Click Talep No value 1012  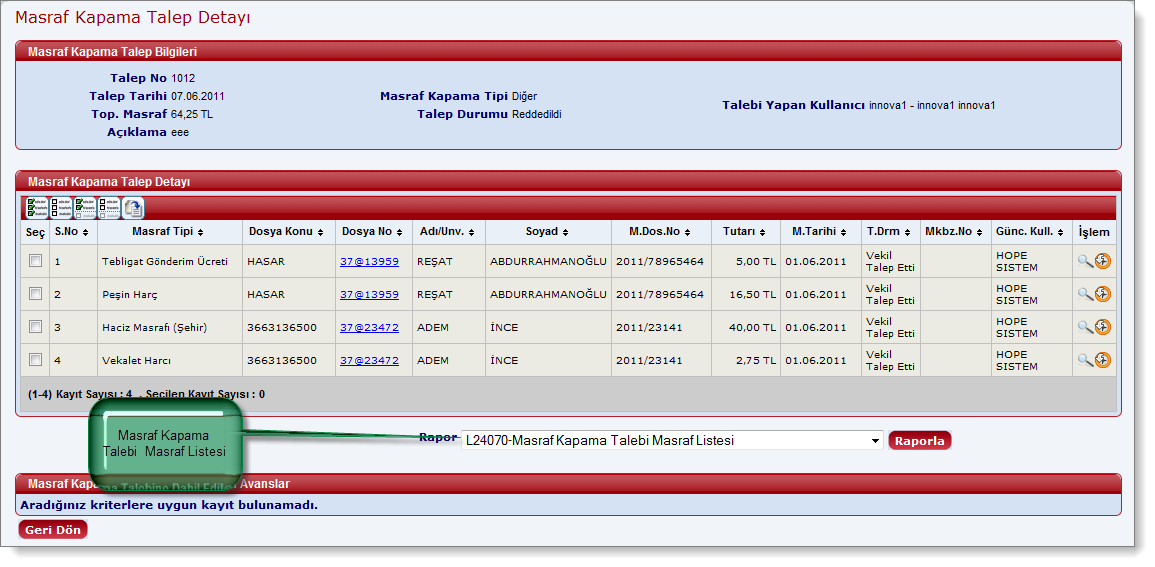[183, 78]
